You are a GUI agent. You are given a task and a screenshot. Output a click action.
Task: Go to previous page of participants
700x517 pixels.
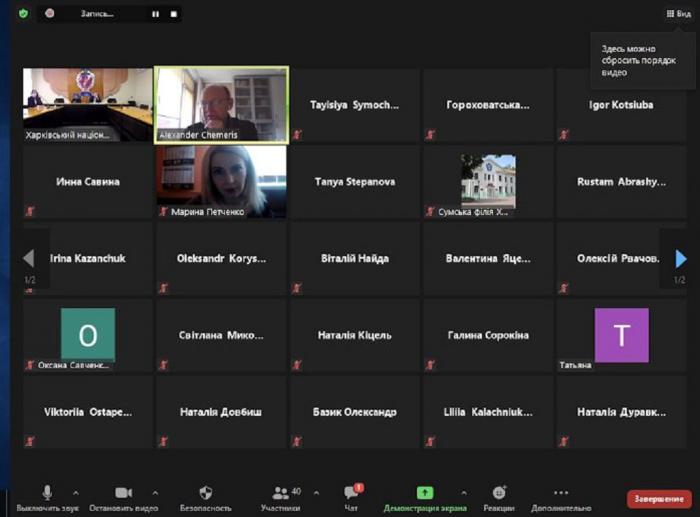point(29,259)
